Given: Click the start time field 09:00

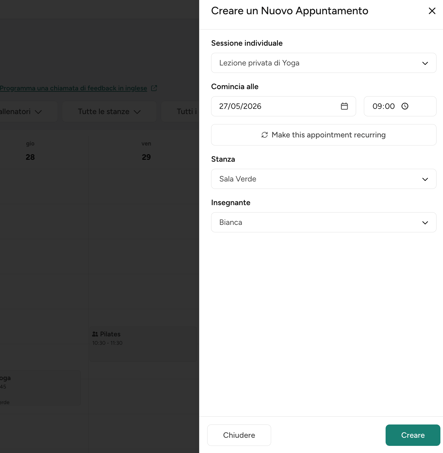Looking at the screenshot, I should (x=400, y=106).
